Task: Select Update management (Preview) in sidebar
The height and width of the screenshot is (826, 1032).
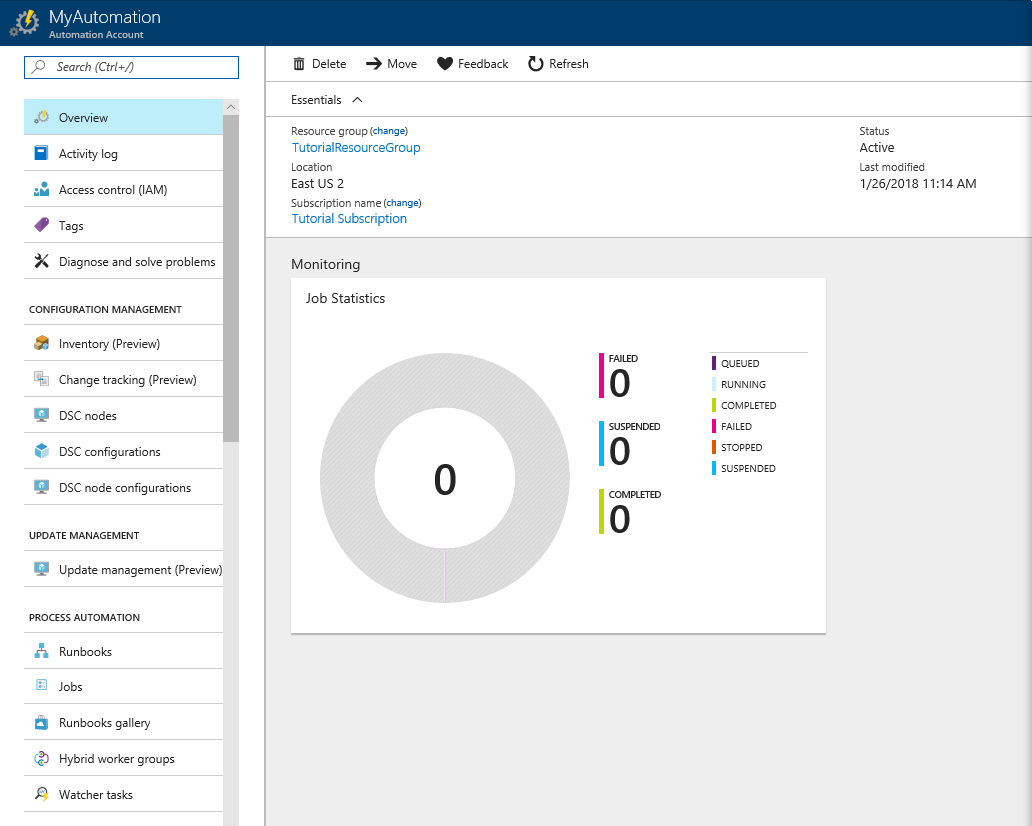Action: point(140,569)
